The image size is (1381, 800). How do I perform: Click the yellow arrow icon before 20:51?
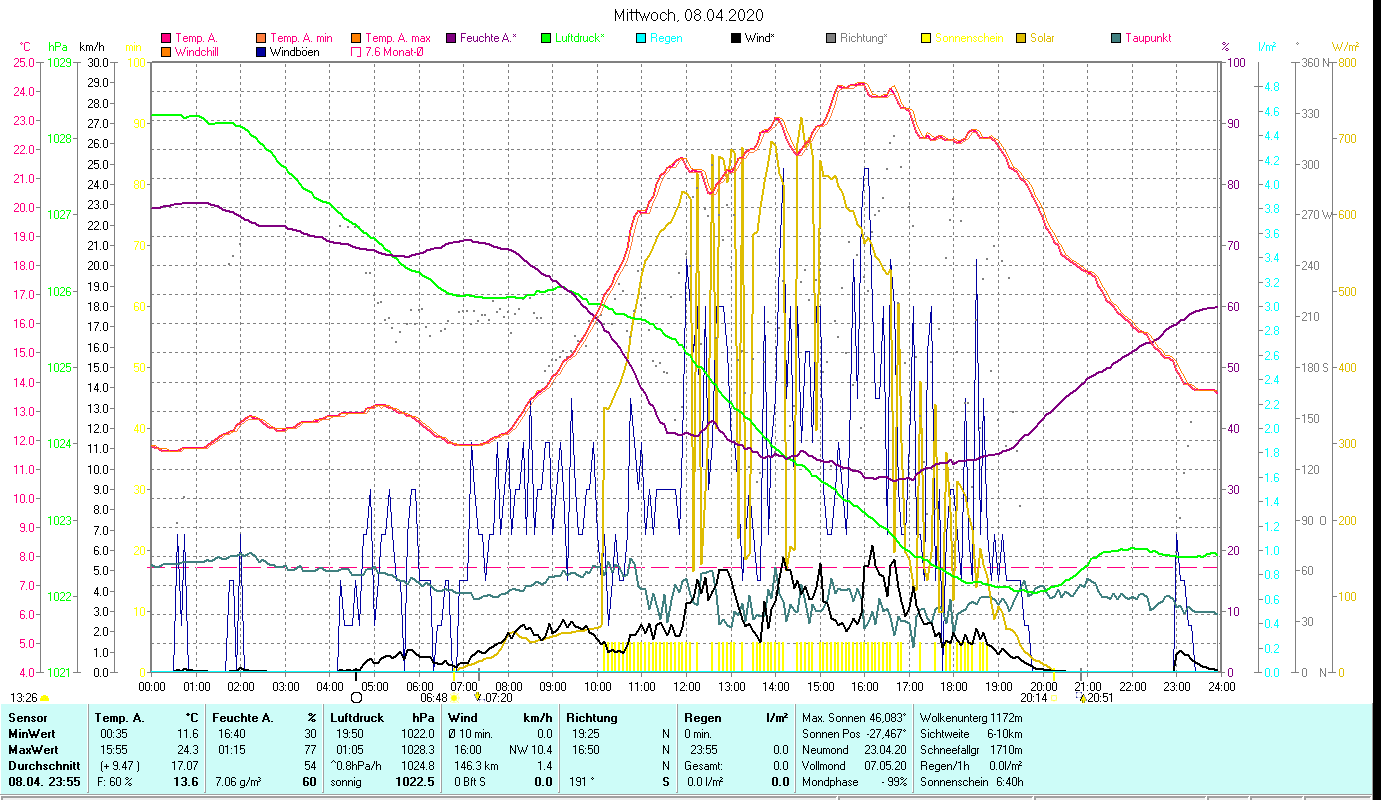pos(1082,698)
